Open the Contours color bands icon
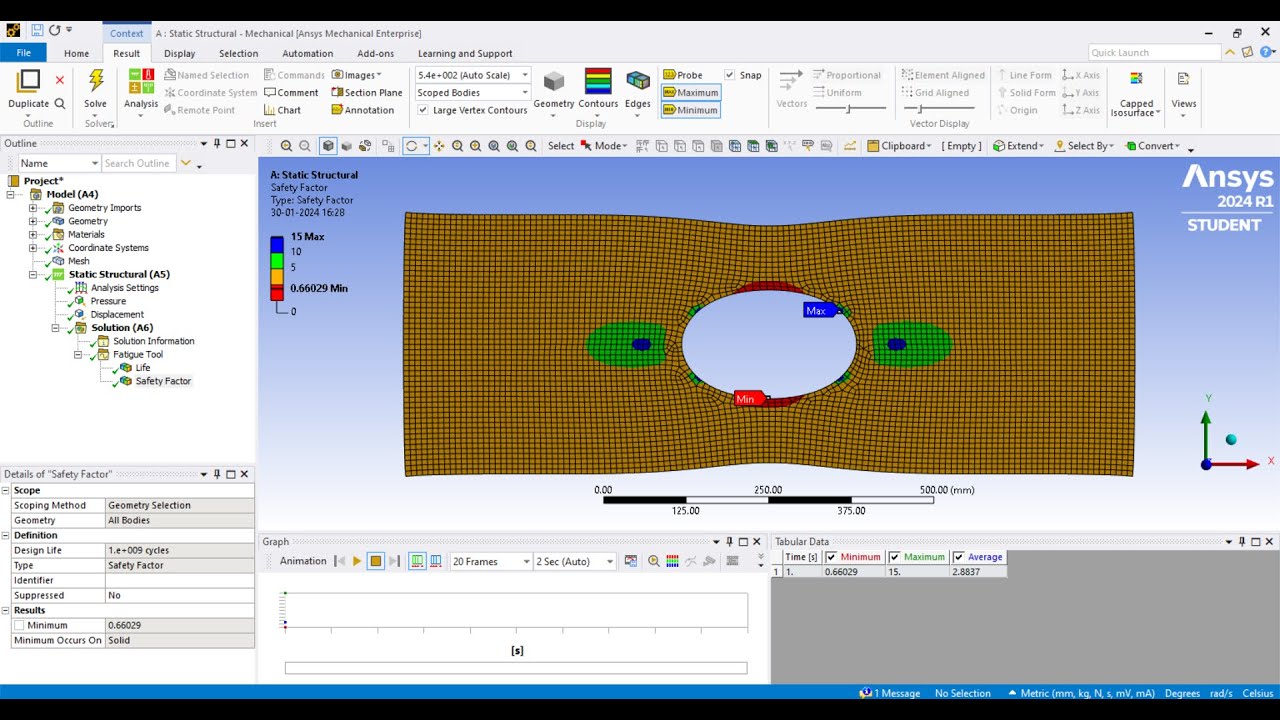Screen dimensions: 1280x720 click(598, 81)
